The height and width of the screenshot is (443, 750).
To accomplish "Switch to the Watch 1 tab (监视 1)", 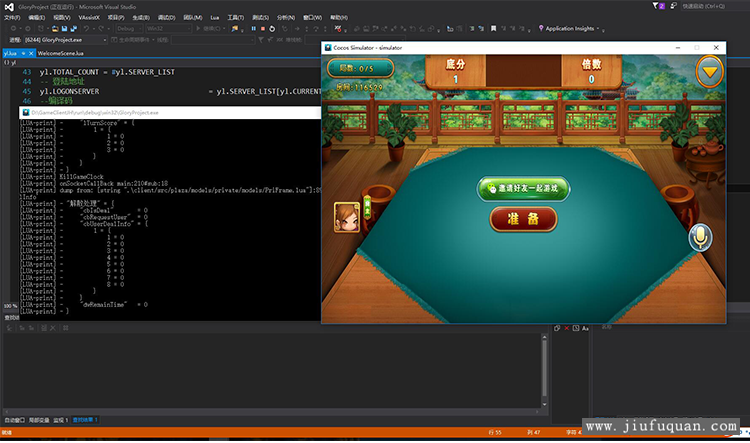I will click(x=61, y=420).
